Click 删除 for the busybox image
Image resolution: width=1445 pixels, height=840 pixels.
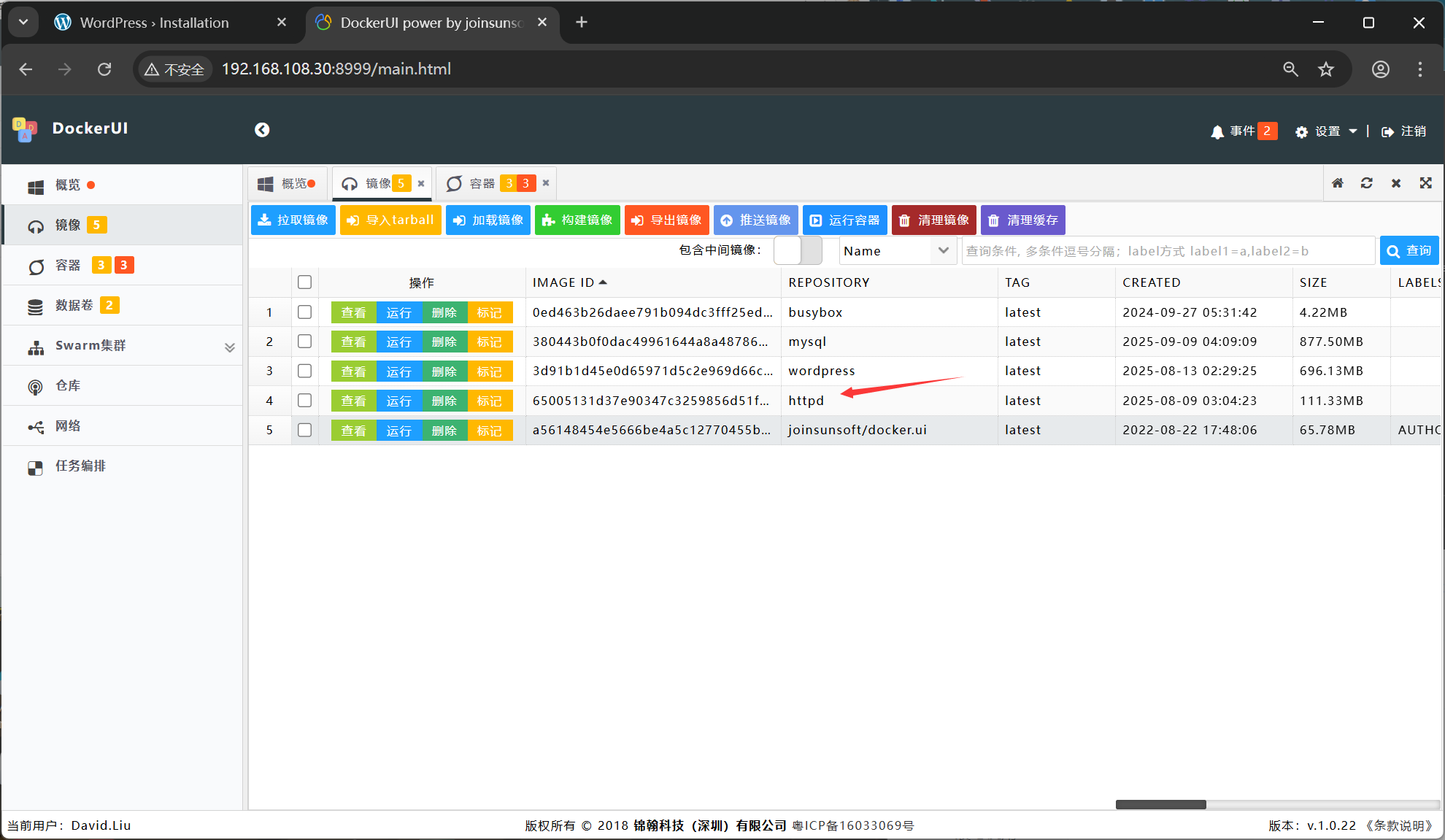tap(444, 312)
